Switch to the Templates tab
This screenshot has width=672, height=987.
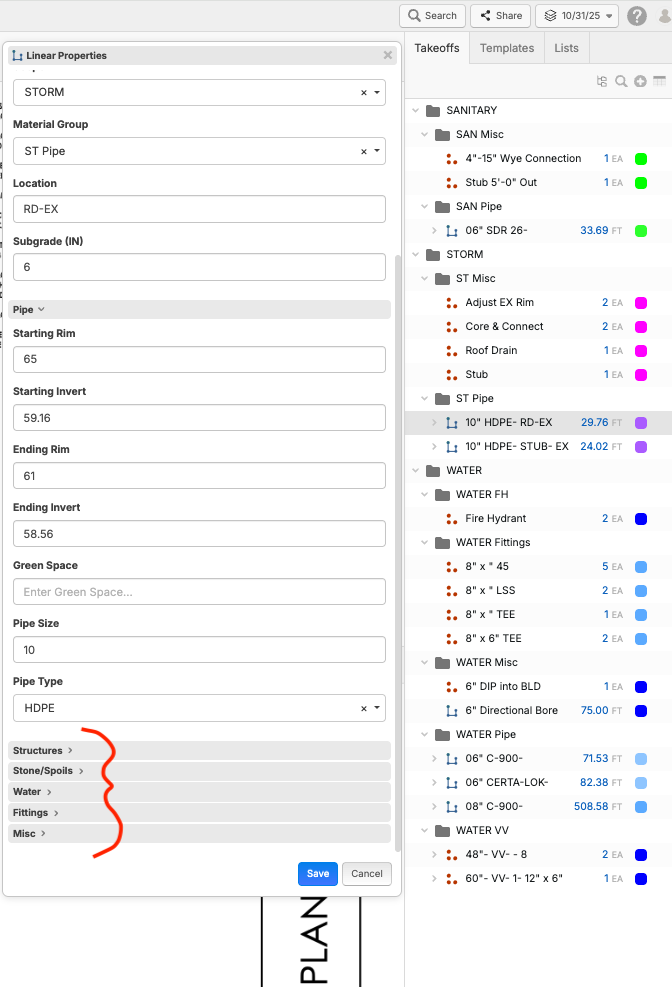pyautogui.click(x=507, y=48)
